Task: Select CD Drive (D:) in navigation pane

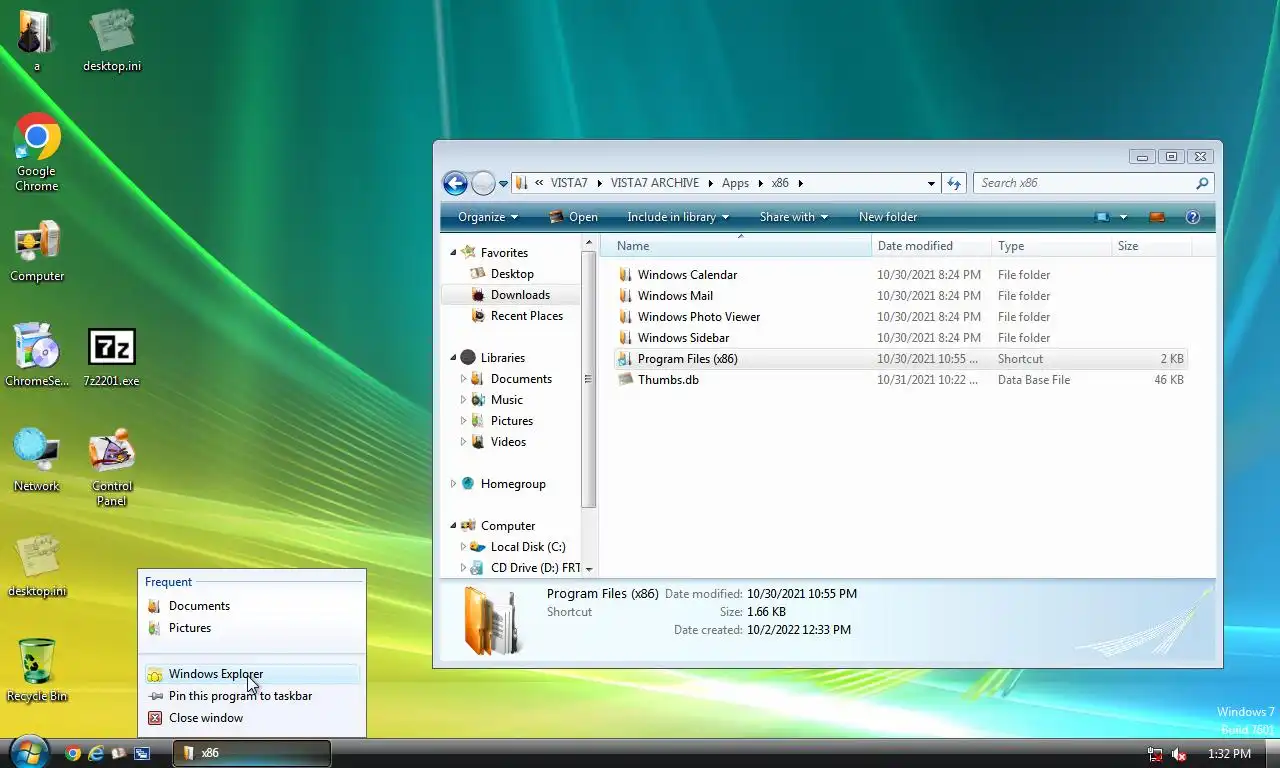Action: click(525, 568)
